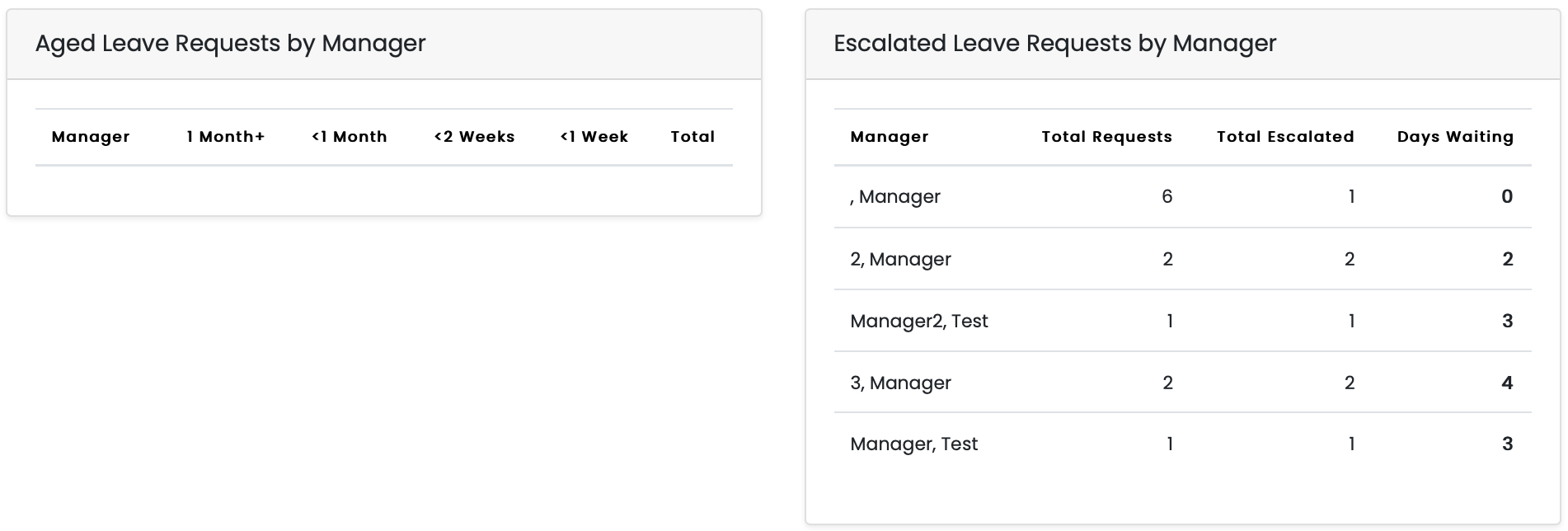Select the "Manager, Test" manager entry

pos(913,444)
